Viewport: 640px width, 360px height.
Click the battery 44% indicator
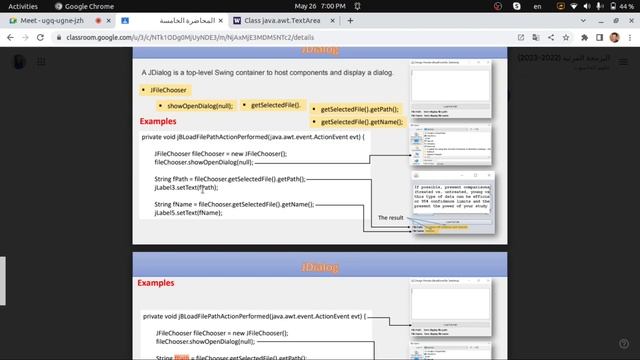[622, 6]
